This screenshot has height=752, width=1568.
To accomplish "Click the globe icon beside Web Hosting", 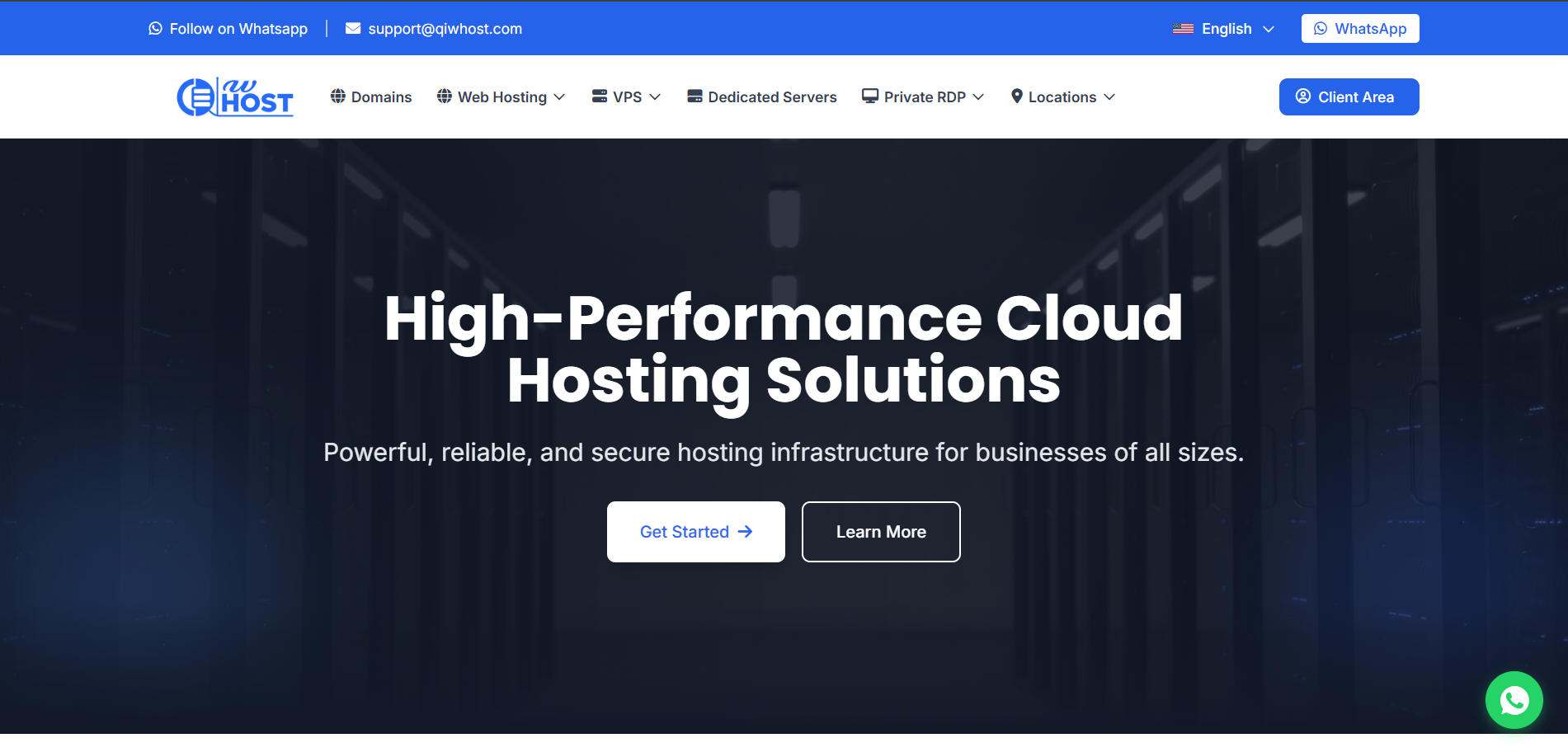I will (445, 96).
